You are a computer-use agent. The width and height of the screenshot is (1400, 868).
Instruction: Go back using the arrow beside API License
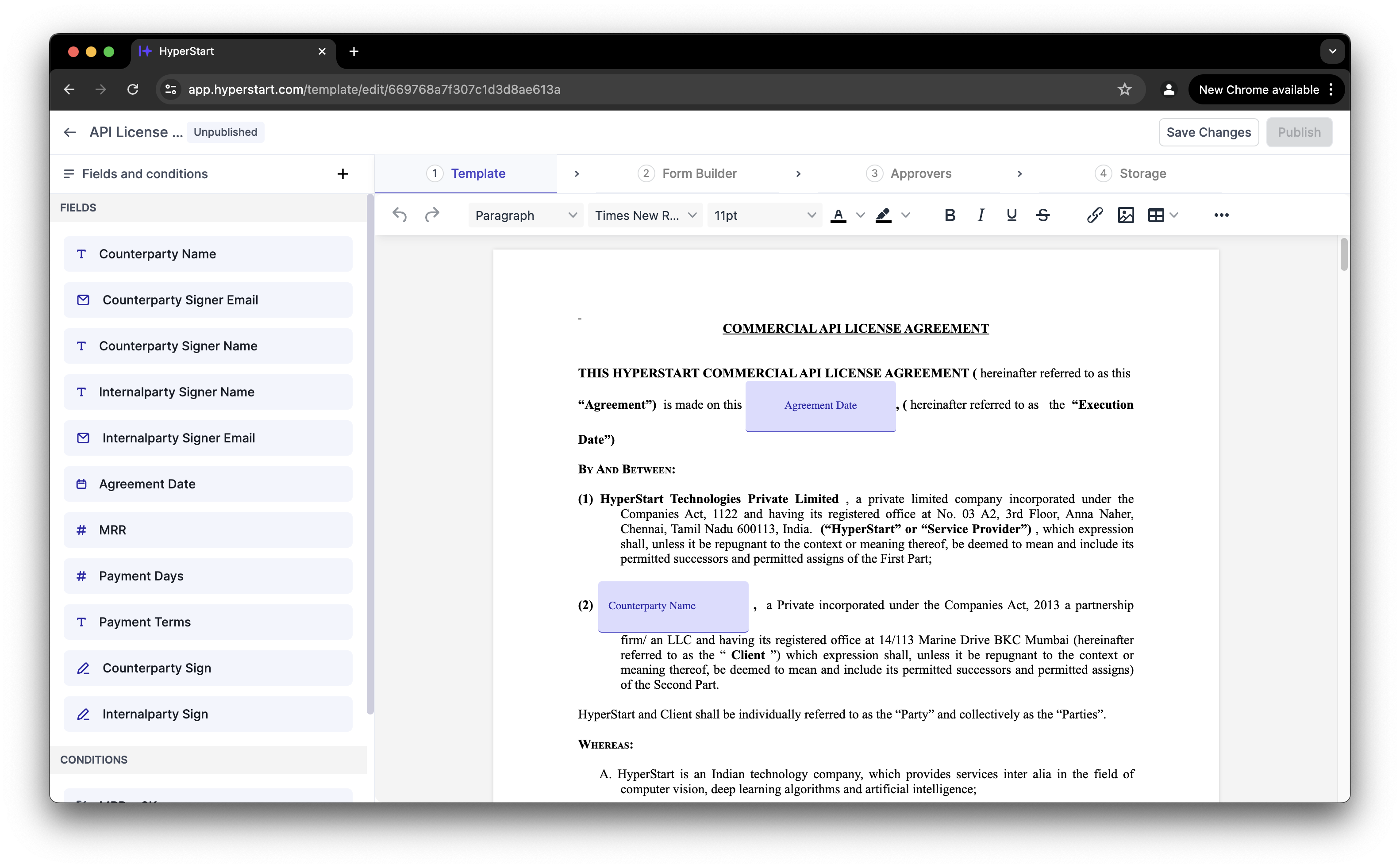click(x=70, y=133)
